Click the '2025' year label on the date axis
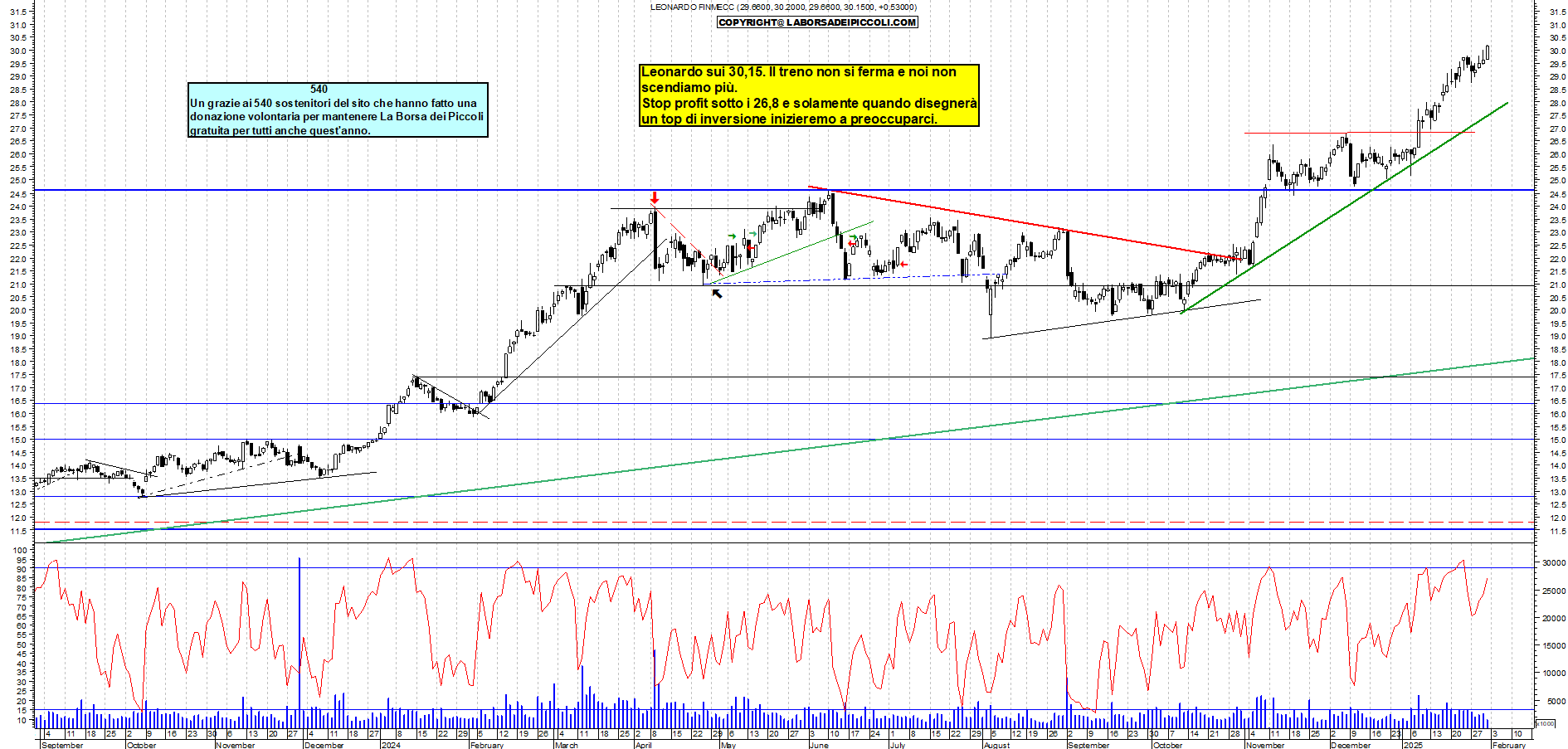 pos(1412,745)
